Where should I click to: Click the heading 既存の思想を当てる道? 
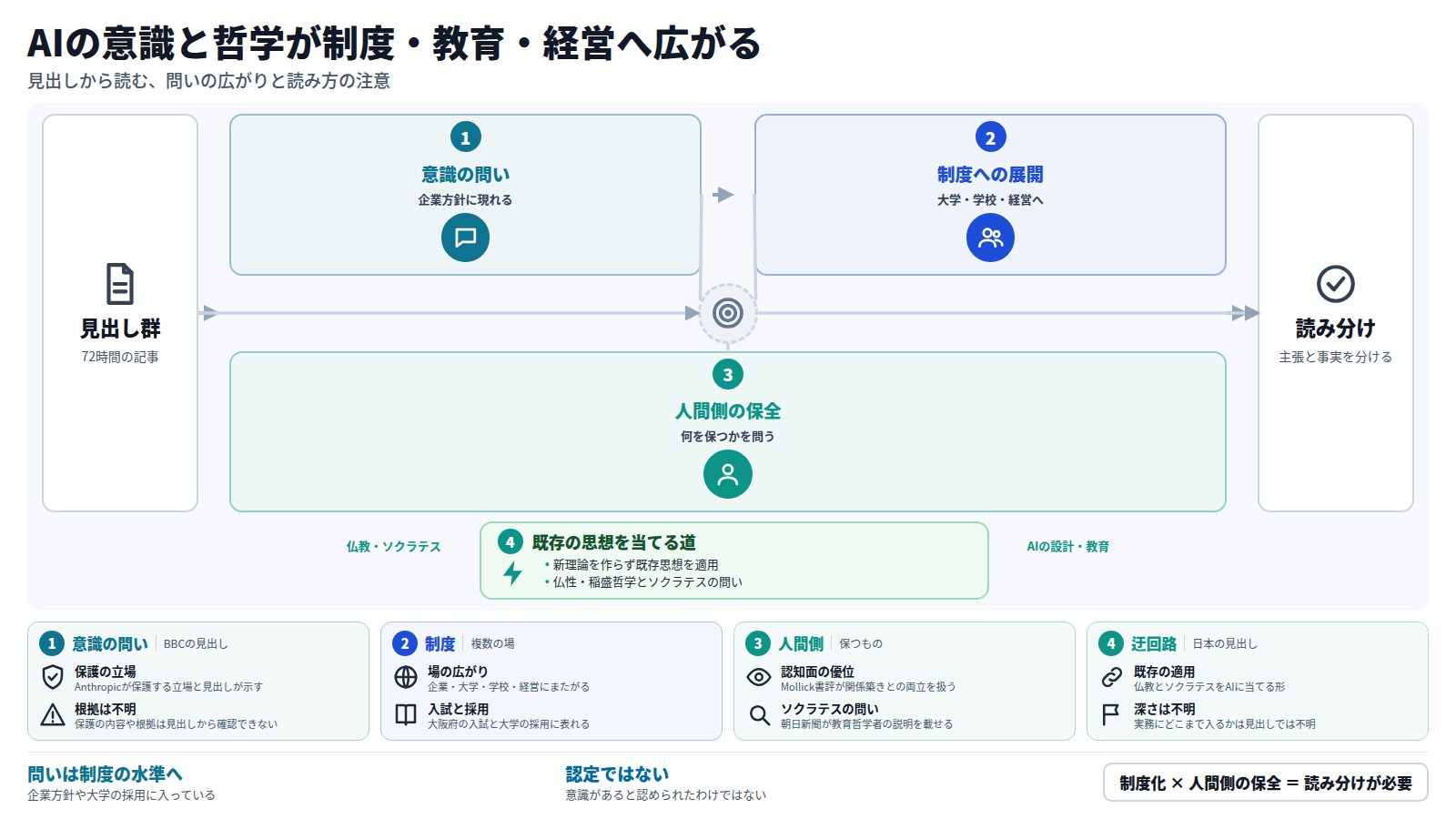[x=614, y=542]
